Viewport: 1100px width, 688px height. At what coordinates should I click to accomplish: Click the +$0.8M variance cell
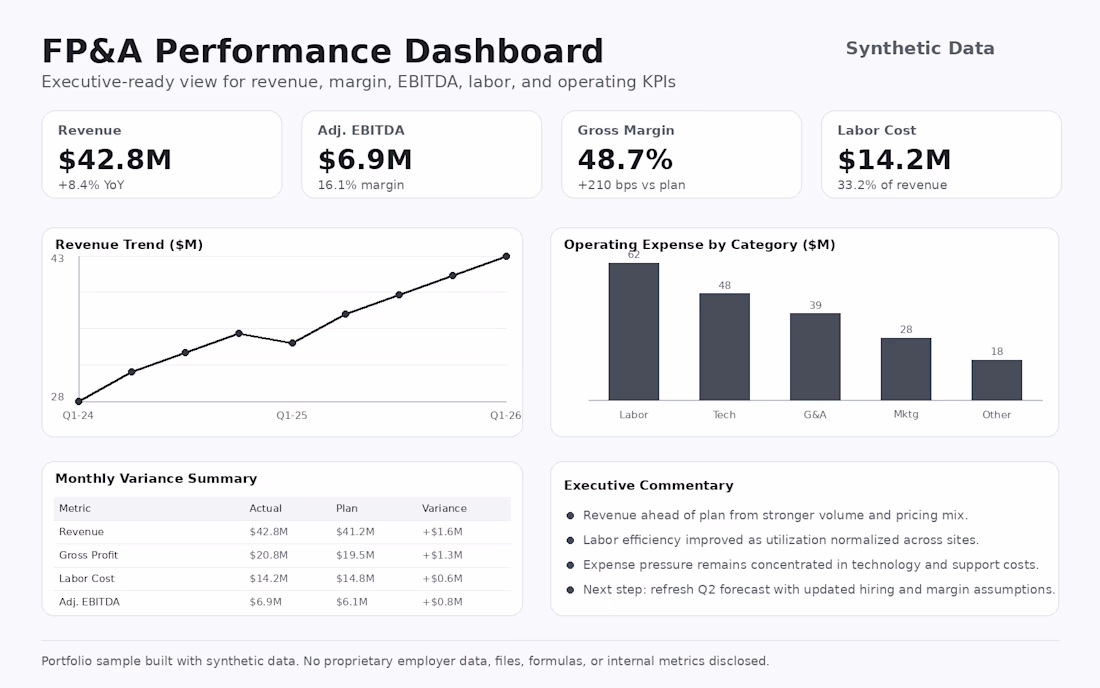click(442, 602)
